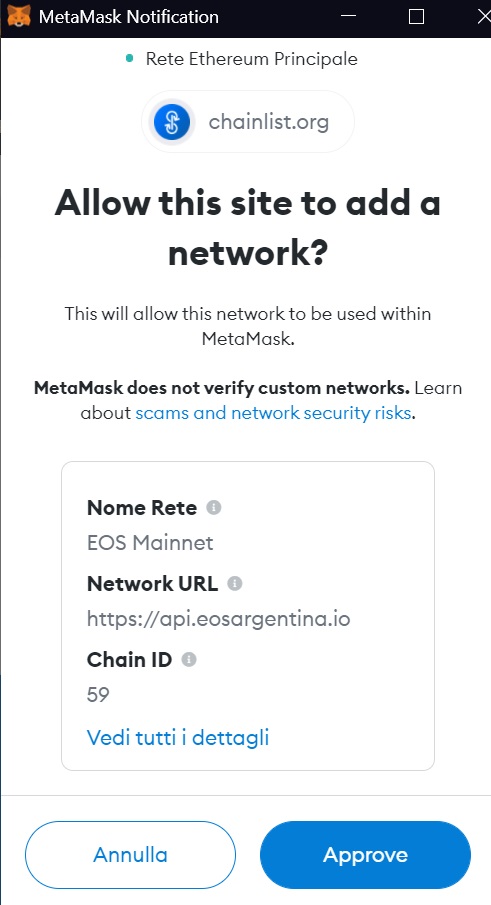Screen dimensions: 491x905
Task: Click the Allow this site heading
Action: pos(248,228)
